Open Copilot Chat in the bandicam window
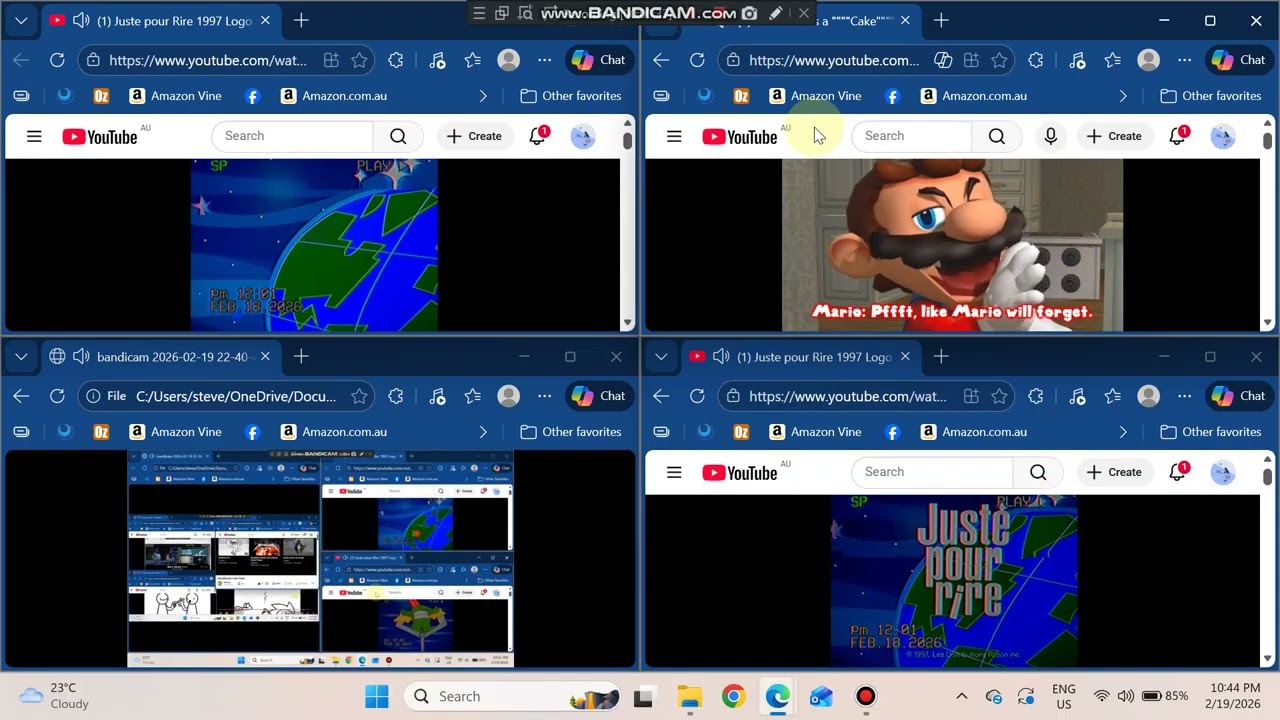 pos(598,396)
